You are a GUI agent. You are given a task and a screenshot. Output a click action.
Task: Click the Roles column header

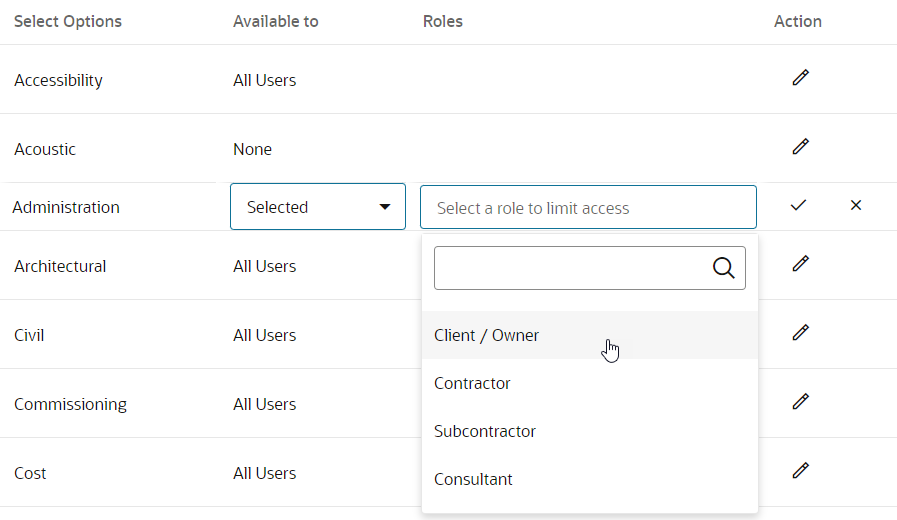point(443,21)
